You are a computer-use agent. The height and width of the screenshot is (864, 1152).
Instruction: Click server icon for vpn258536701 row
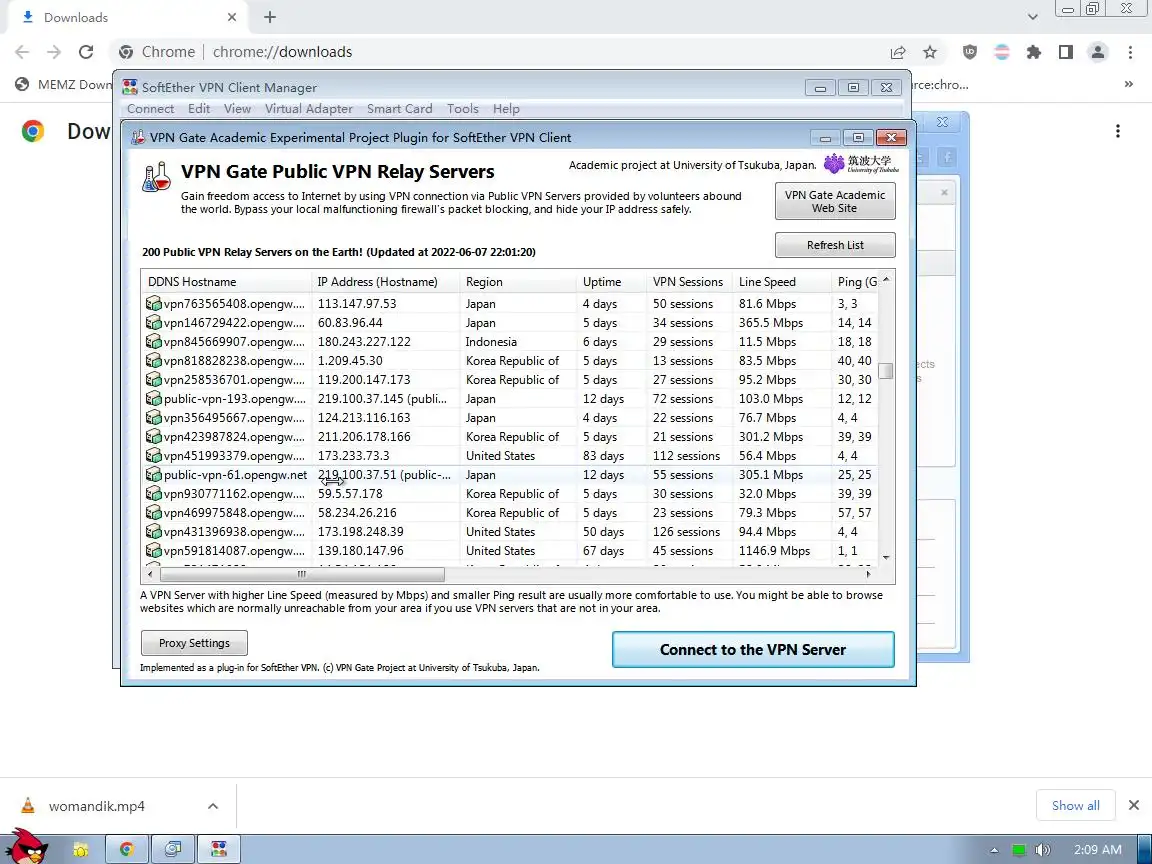[154, 380]
